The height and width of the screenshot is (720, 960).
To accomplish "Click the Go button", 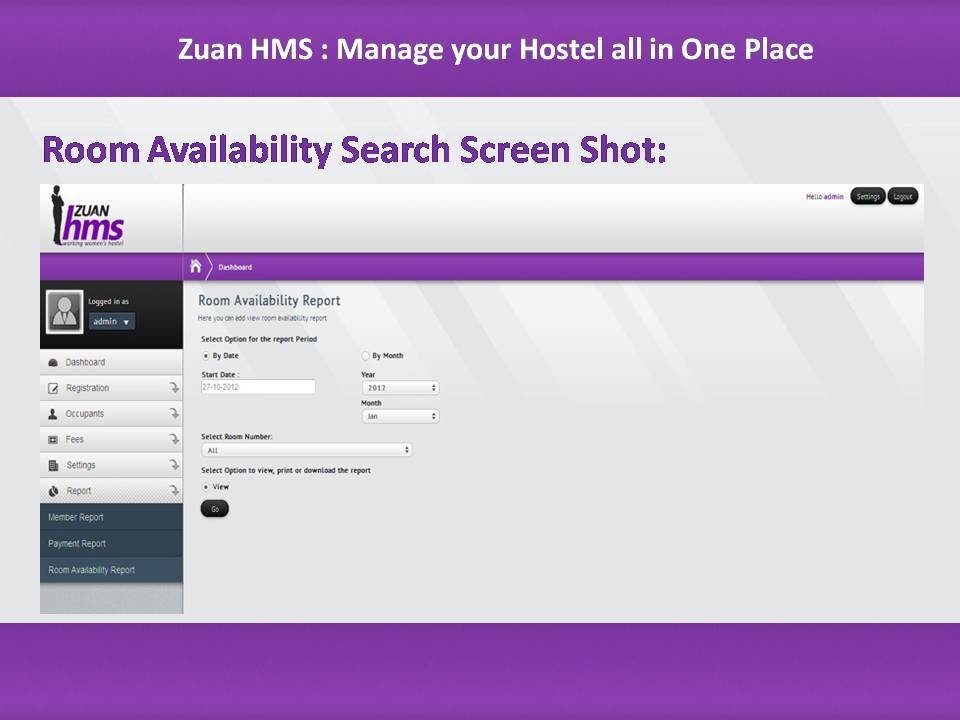I will (215, 509).
